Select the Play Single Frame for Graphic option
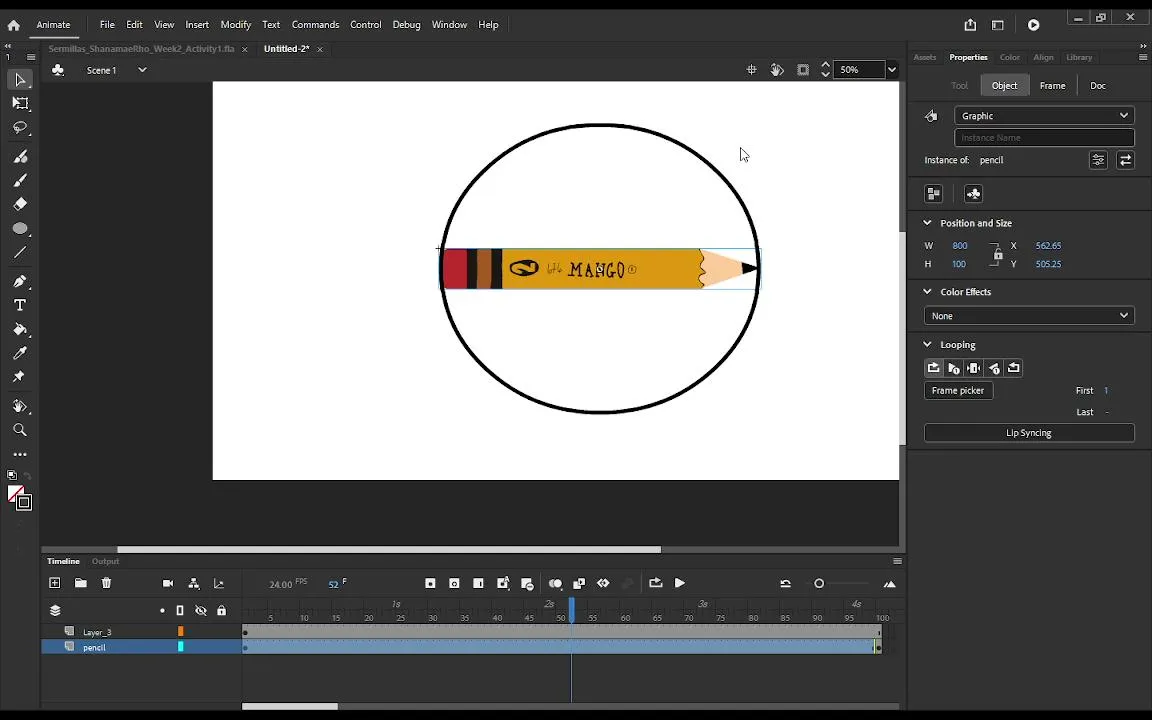Image resolution: width=1152 pixels, height=720 pixels. pos(973,368)
